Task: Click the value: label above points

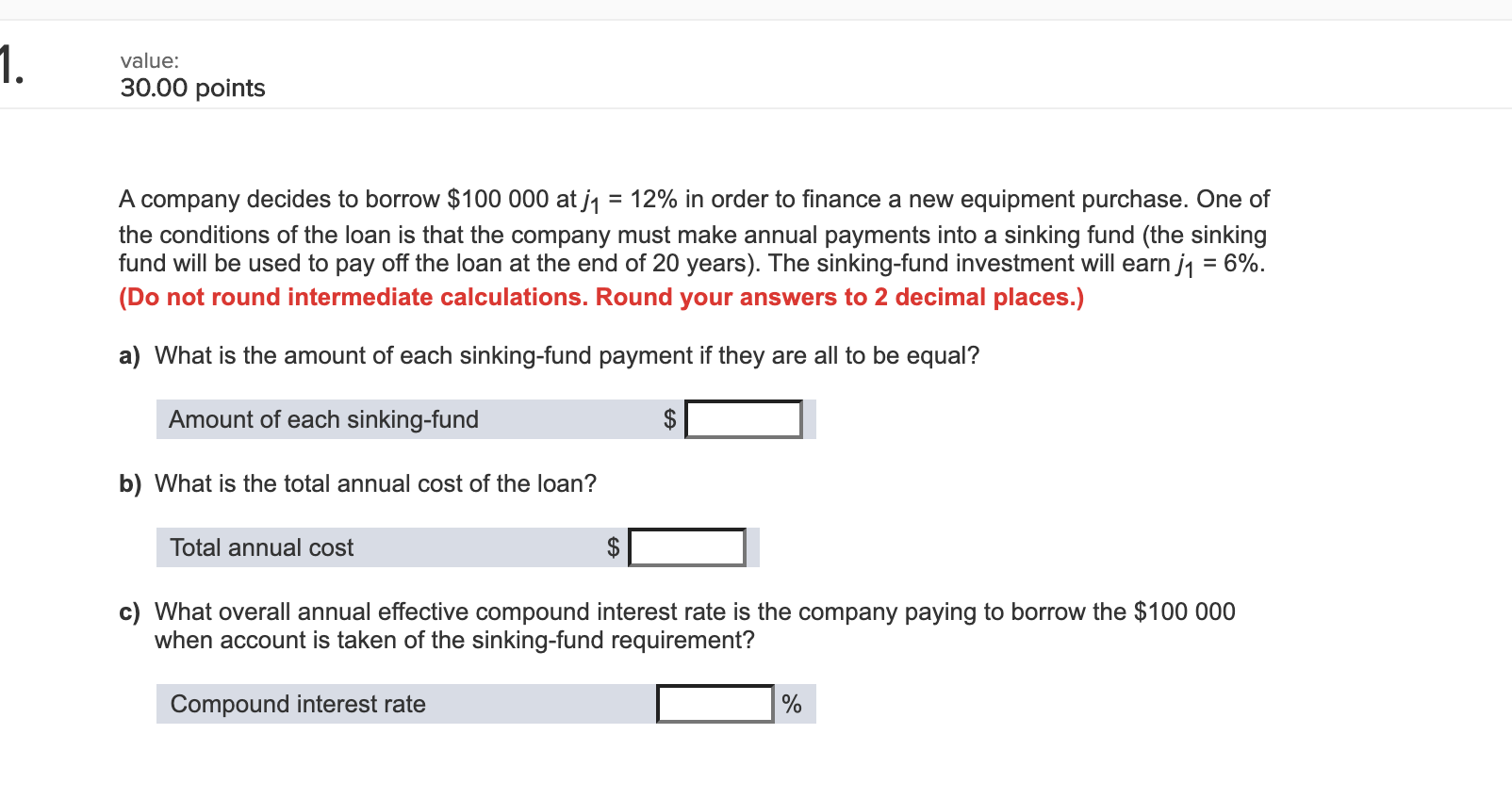Action: click(148, 60)
